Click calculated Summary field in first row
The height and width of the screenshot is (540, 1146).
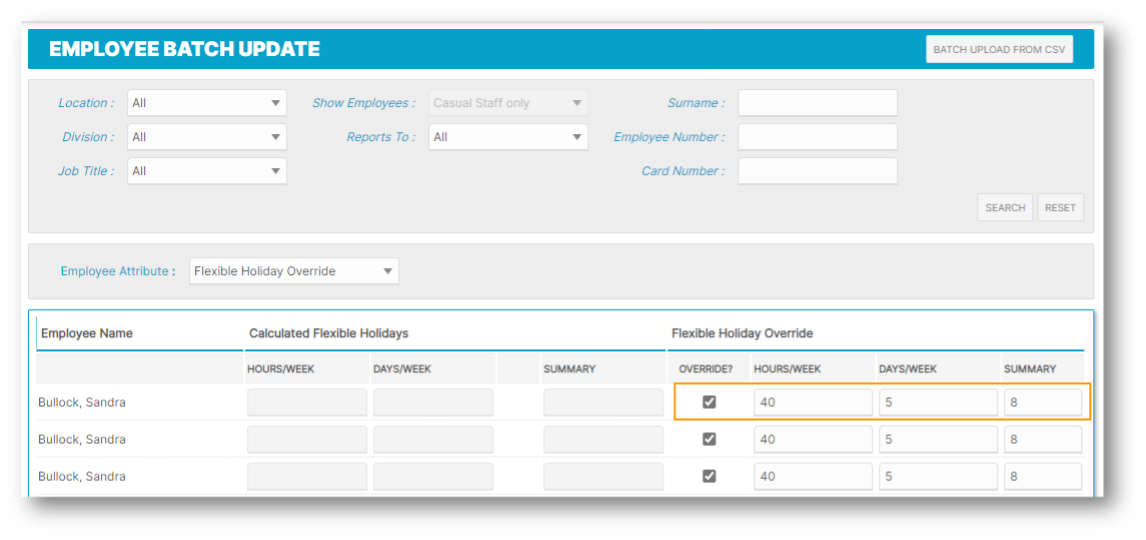[x=603, y=403]
